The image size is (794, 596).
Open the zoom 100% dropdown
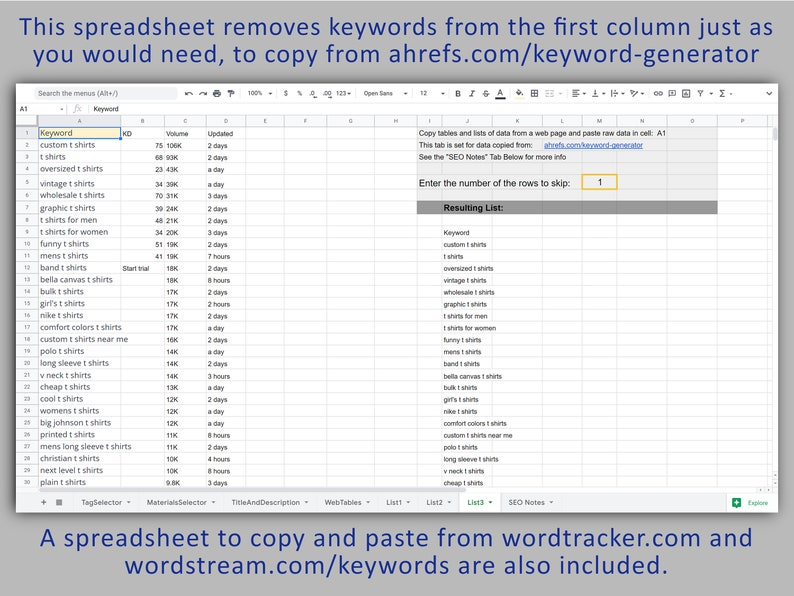(260, 94)
